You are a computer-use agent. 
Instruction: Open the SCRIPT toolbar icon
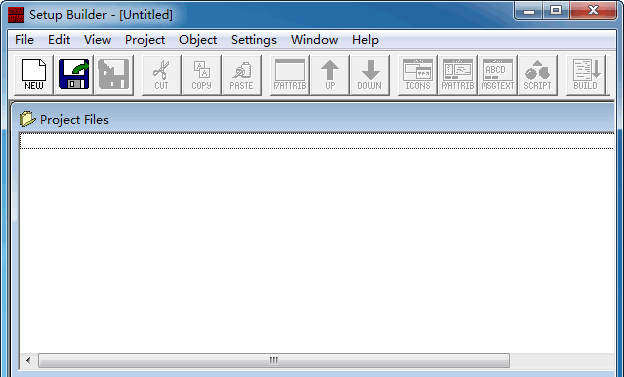[x=538, y=75]
